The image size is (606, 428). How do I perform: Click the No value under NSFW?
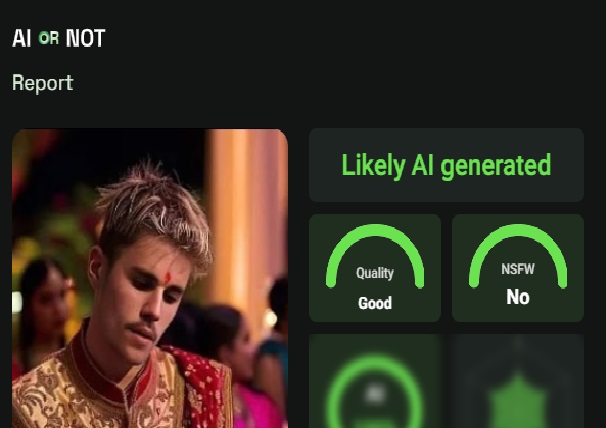click(518, 297)
